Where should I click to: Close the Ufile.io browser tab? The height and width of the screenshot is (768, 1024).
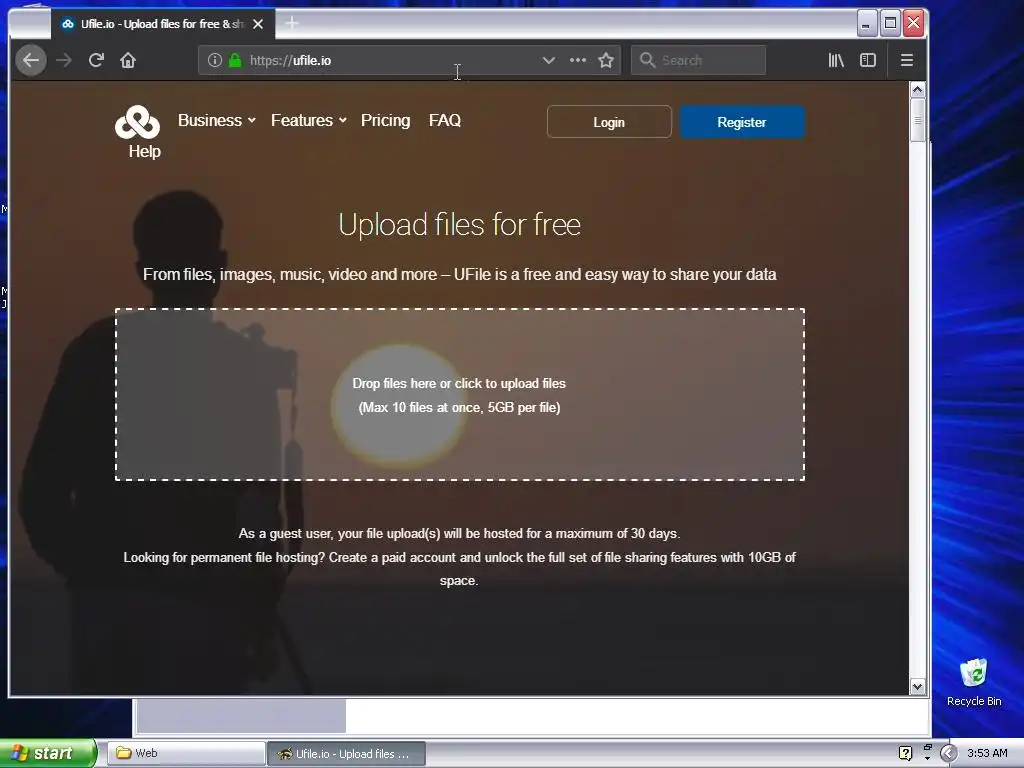[x=258, y=24]
